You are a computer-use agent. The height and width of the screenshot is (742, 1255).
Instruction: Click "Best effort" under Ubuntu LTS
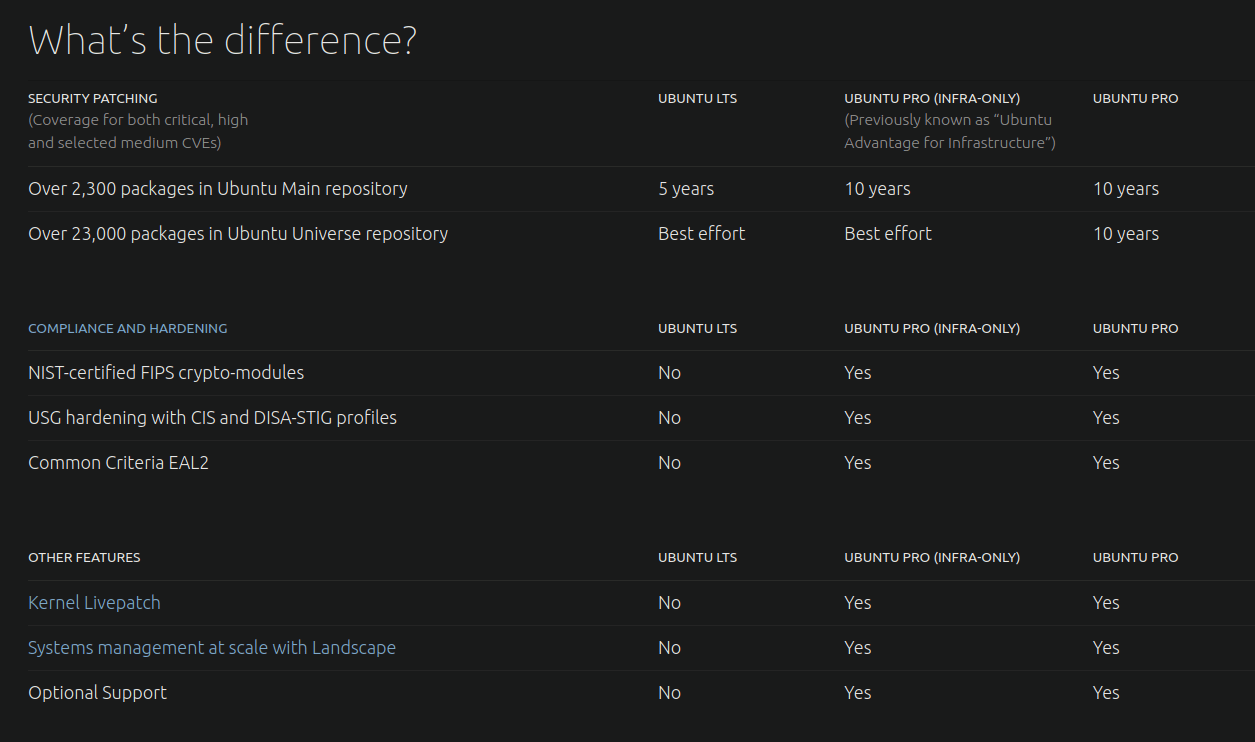[701, 234]
